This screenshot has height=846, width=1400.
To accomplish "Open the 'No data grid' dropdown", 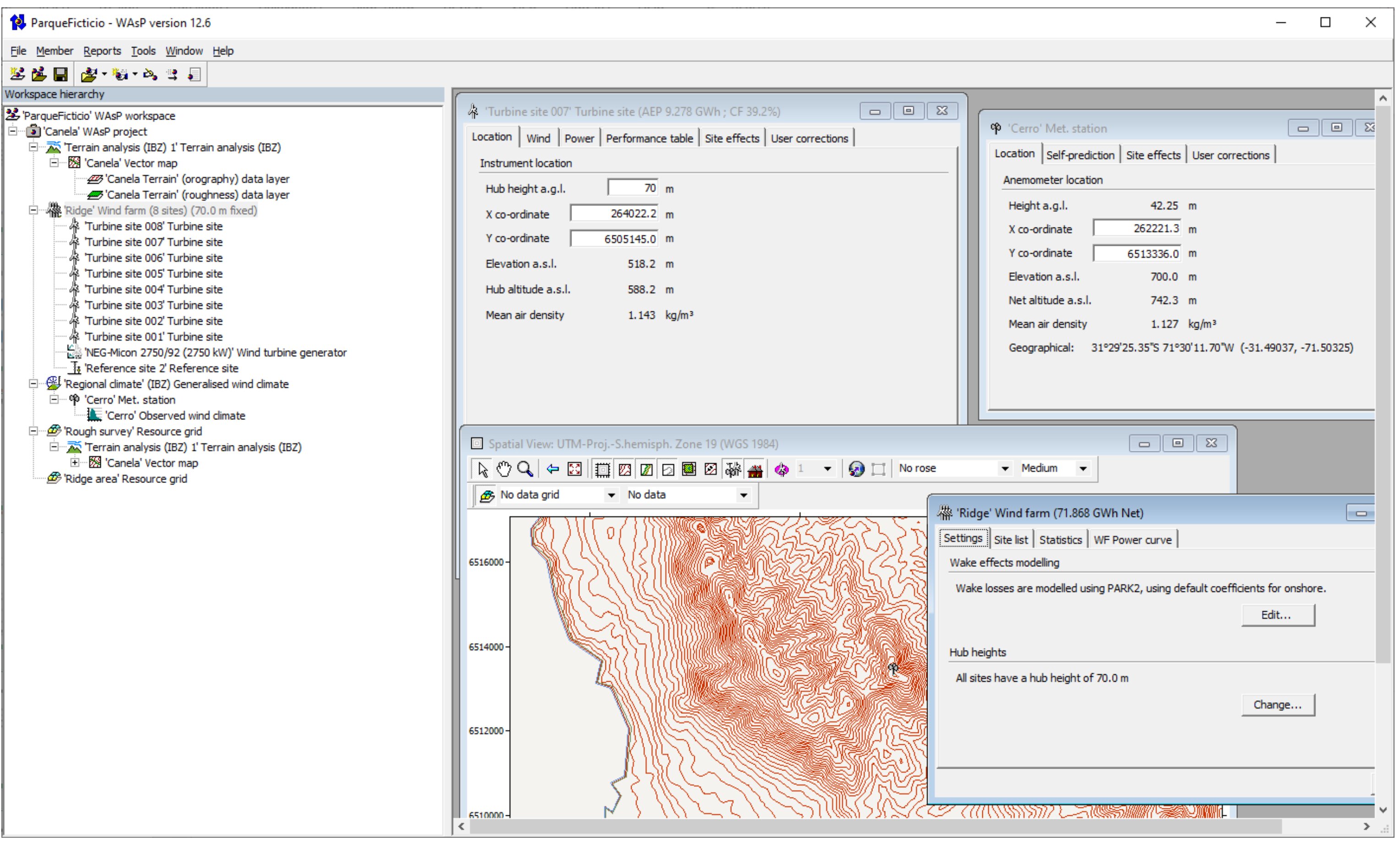I will [x=611, y=495].
